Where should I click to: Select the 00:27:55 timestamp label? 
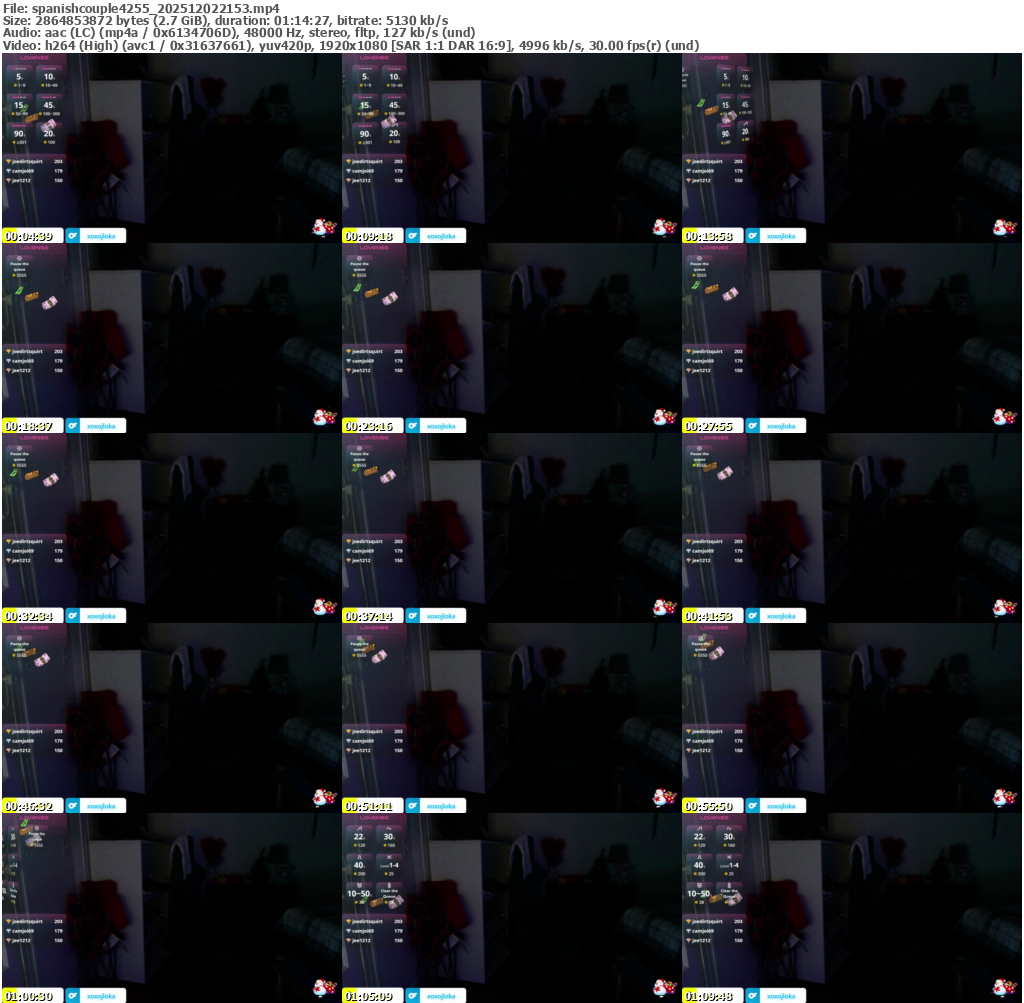709,426
